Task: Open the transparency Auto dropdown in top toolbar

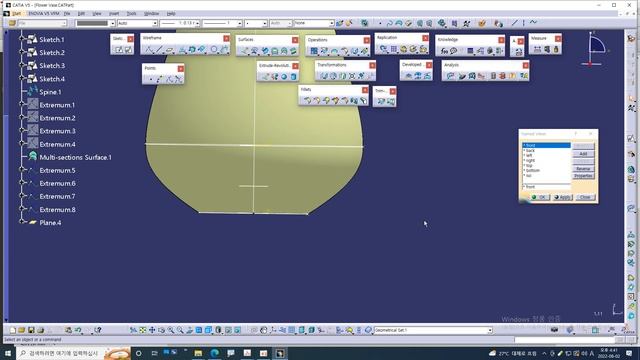Action: point(155,23)
